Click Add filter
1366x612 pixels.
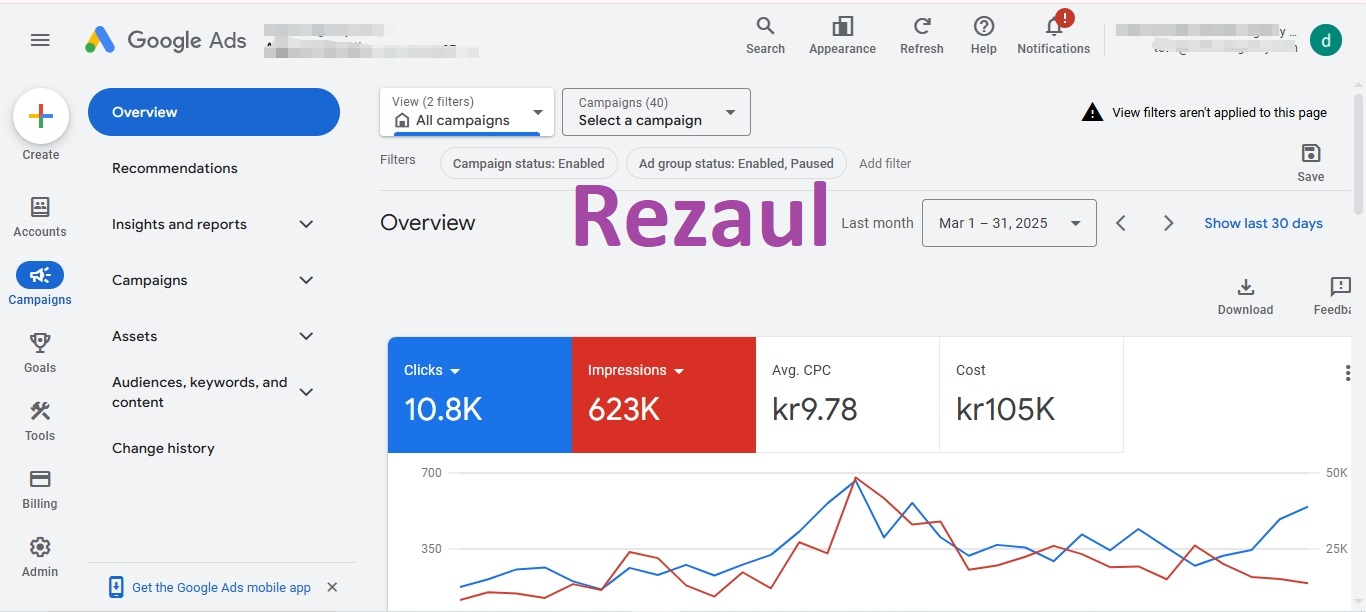885,163
